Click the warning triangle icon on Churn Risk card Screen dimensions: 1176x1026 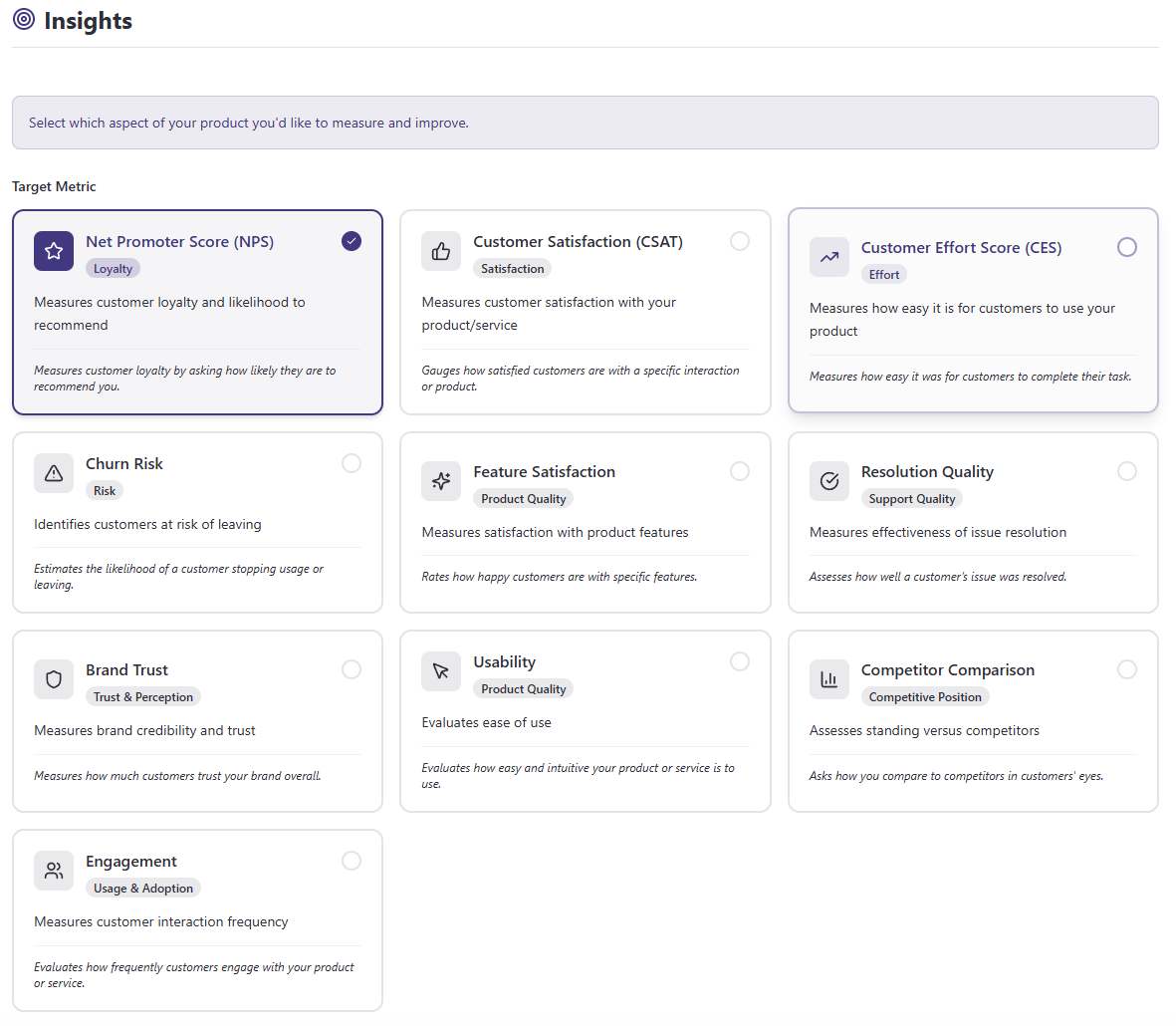tap(53, 472)
